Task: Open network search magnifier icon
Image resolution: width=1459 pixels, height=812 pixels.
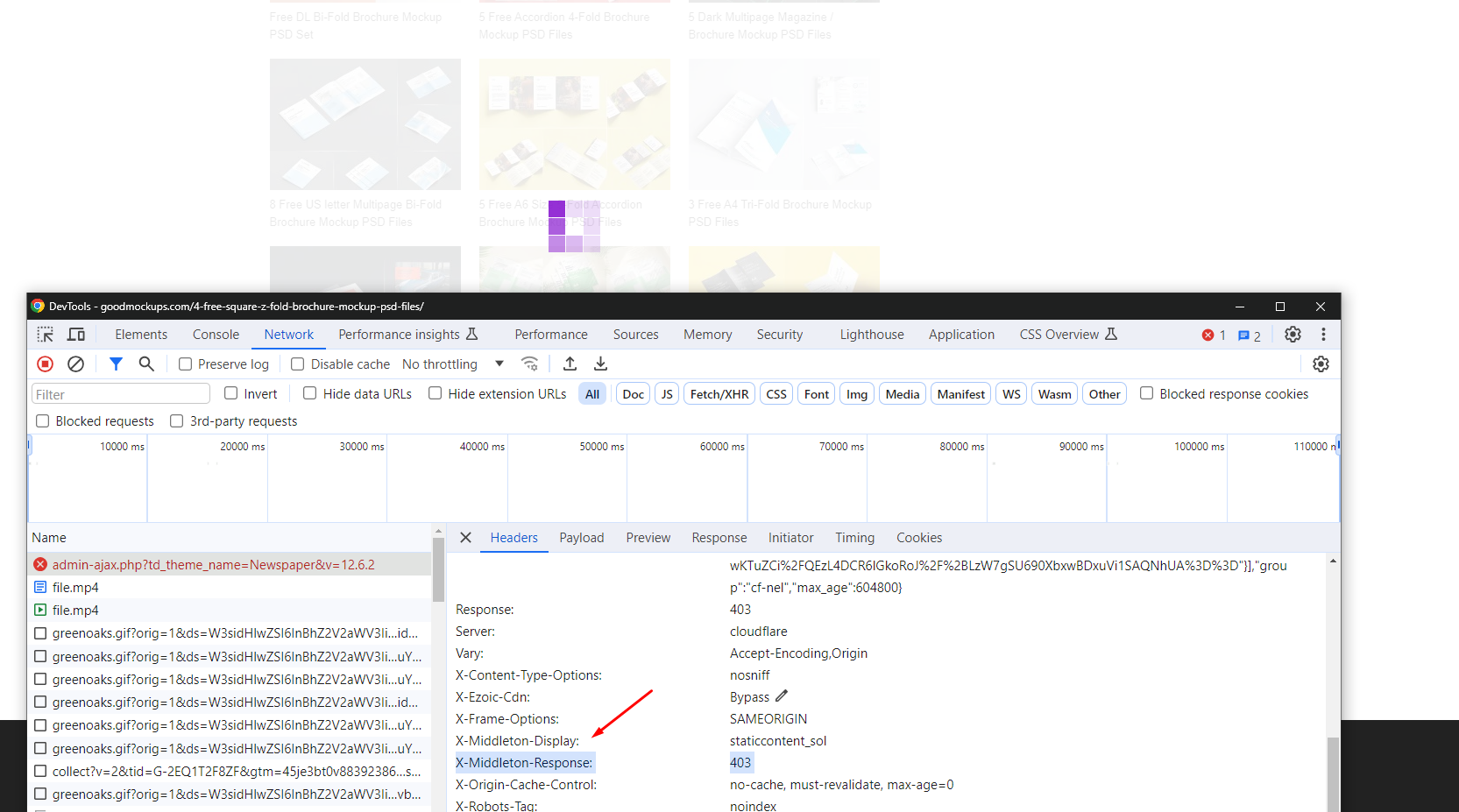Action: (x=146, y=364)
